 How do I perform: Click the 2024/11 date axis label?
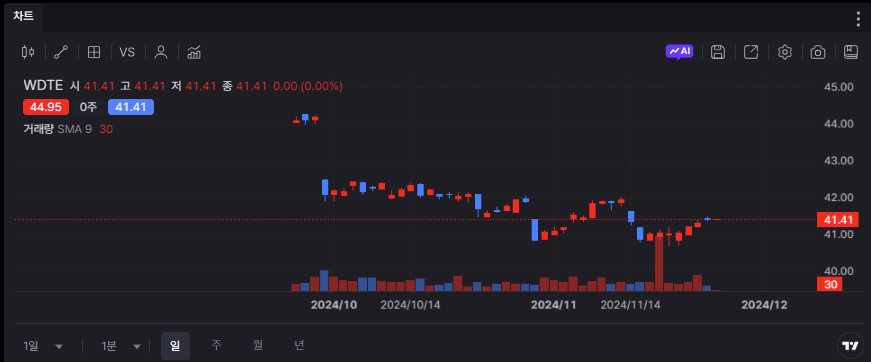[554, 305]
